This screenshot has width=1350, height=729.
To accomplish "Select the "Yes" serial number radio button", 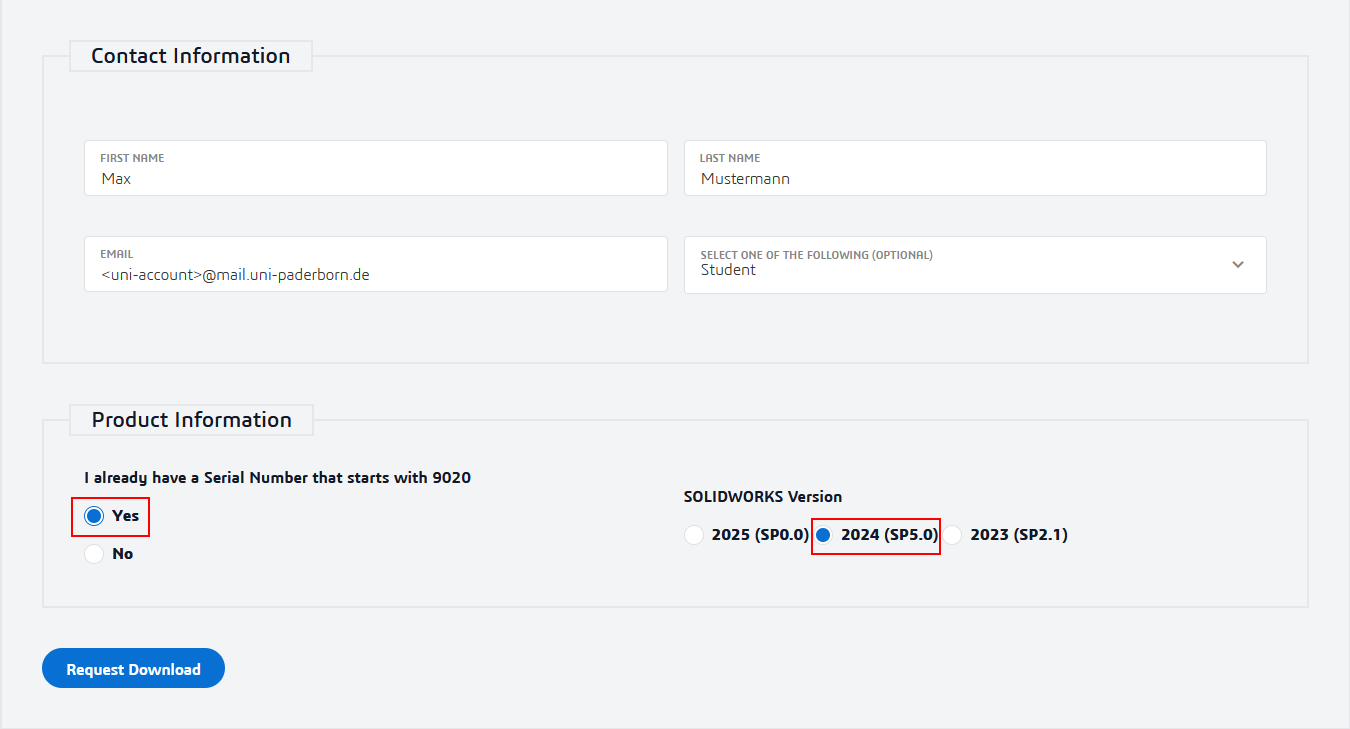I will tap(94, 516).
